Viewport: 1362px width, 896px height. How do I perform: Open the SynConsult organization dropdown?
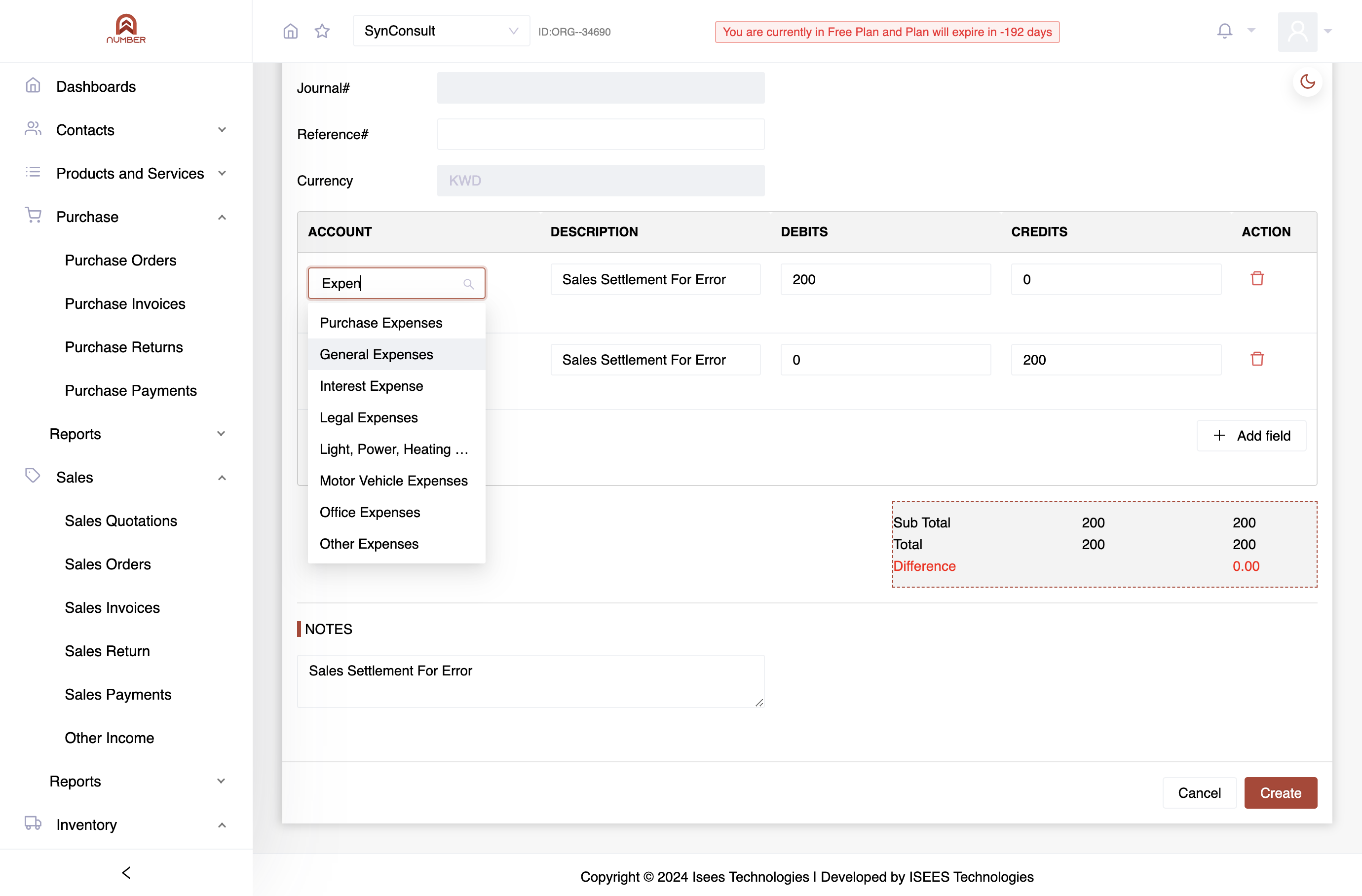coord(441,31)
